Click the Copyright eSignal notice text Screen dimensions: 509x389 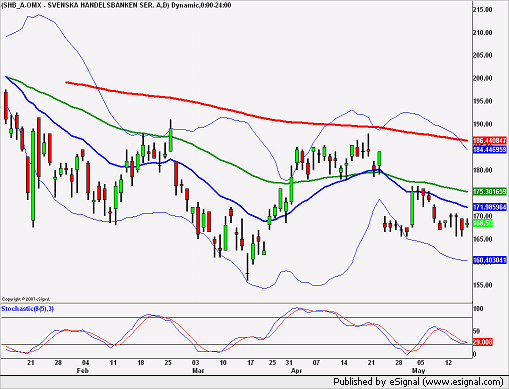tap(26, 299)
